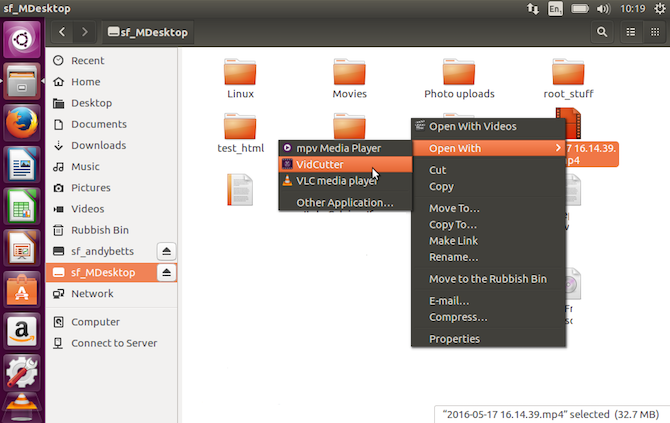Select Copy in the context menu
The width and height of the screenshot is (670, 423).
[489, 187]
